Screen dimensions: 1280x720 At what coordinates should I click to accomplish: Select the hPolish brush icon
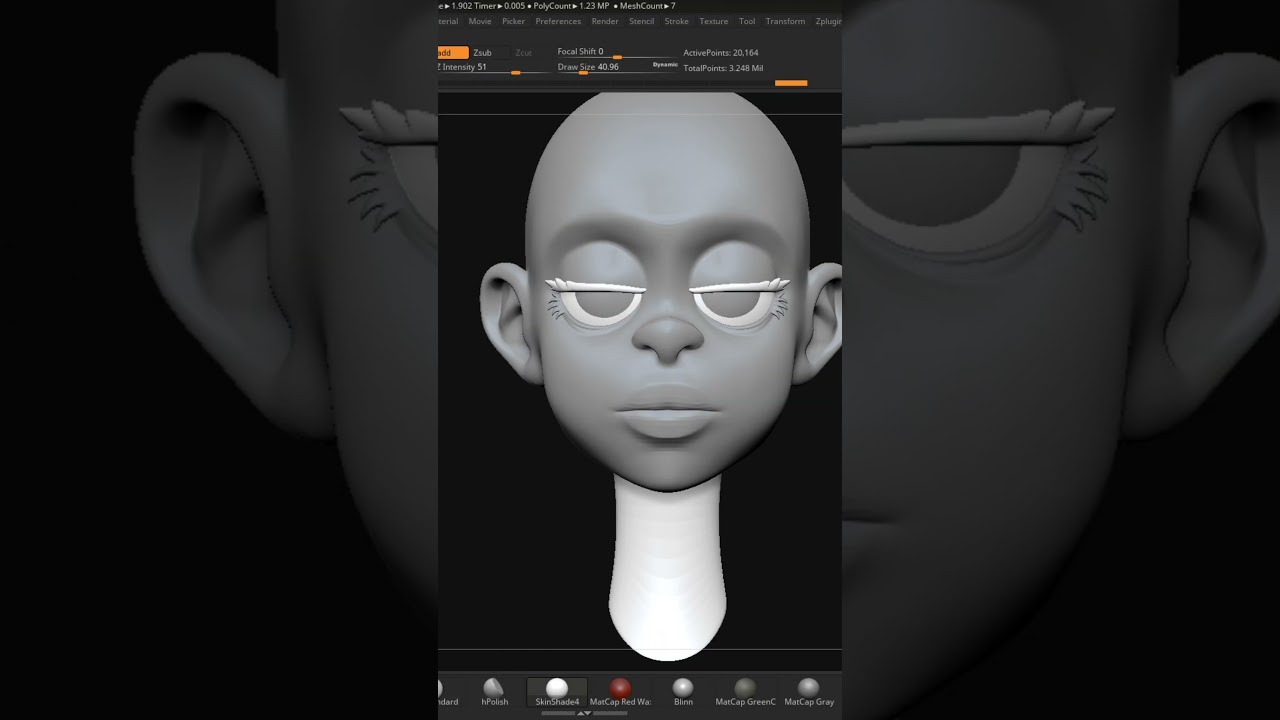pos(494,691)
